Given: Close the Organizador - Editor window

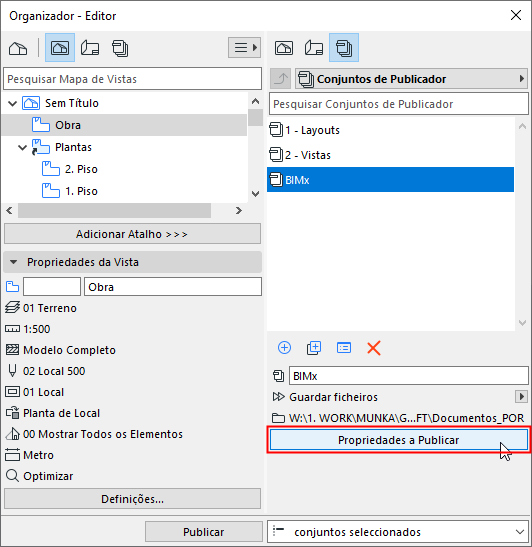Looking at the screenshot, I should point(516,15).
